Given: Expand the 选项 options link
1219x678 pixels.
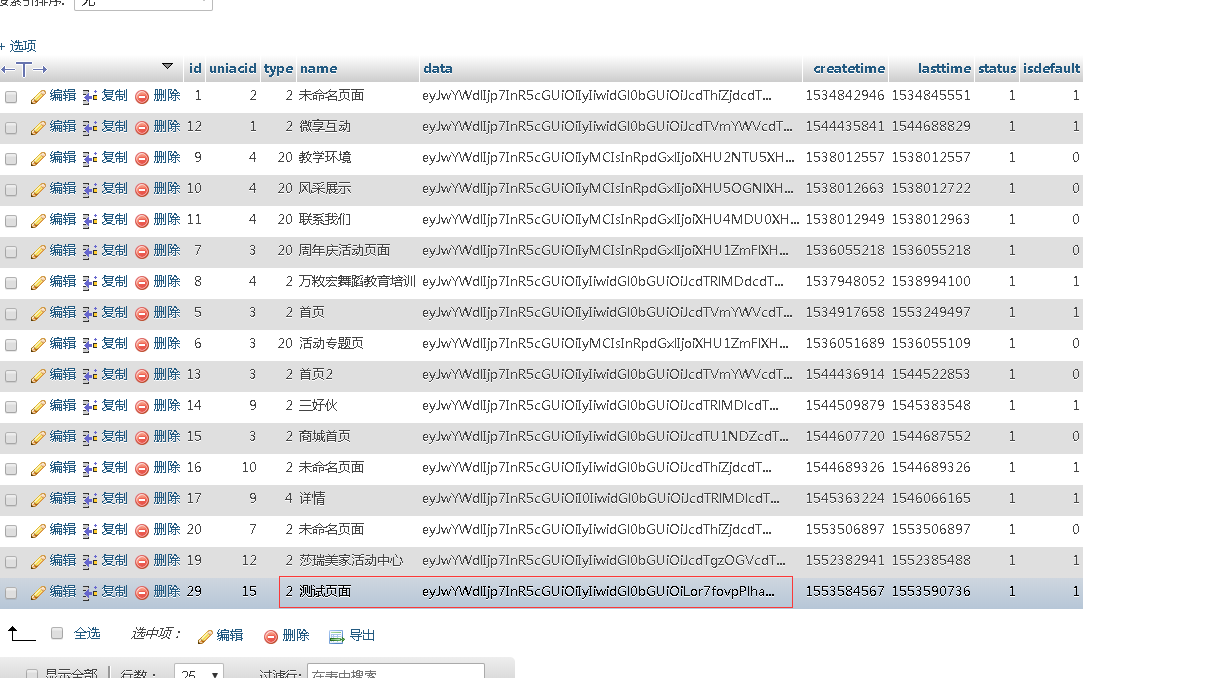Looking at the screenshot, I should point(20,46).
